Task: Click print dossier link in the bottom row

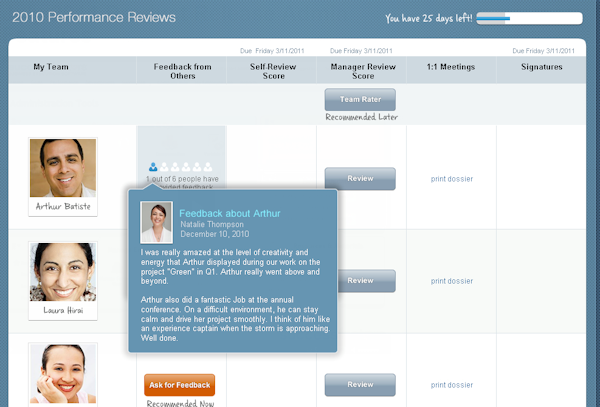Action: (x=452, y=385)
